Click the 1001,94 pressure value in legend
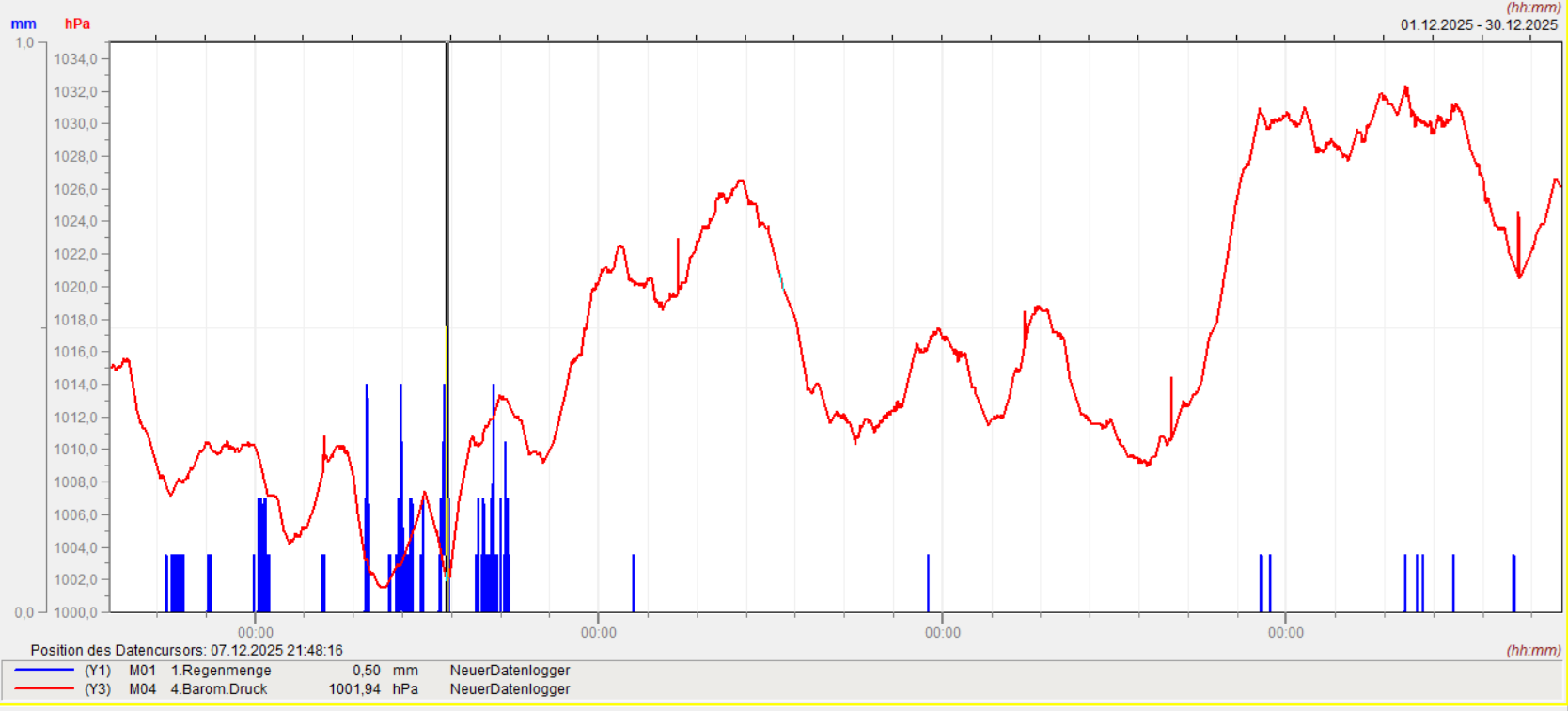The height and width of the screenshot is (711, 1568). pyautogui.click(x=354, y=689)
